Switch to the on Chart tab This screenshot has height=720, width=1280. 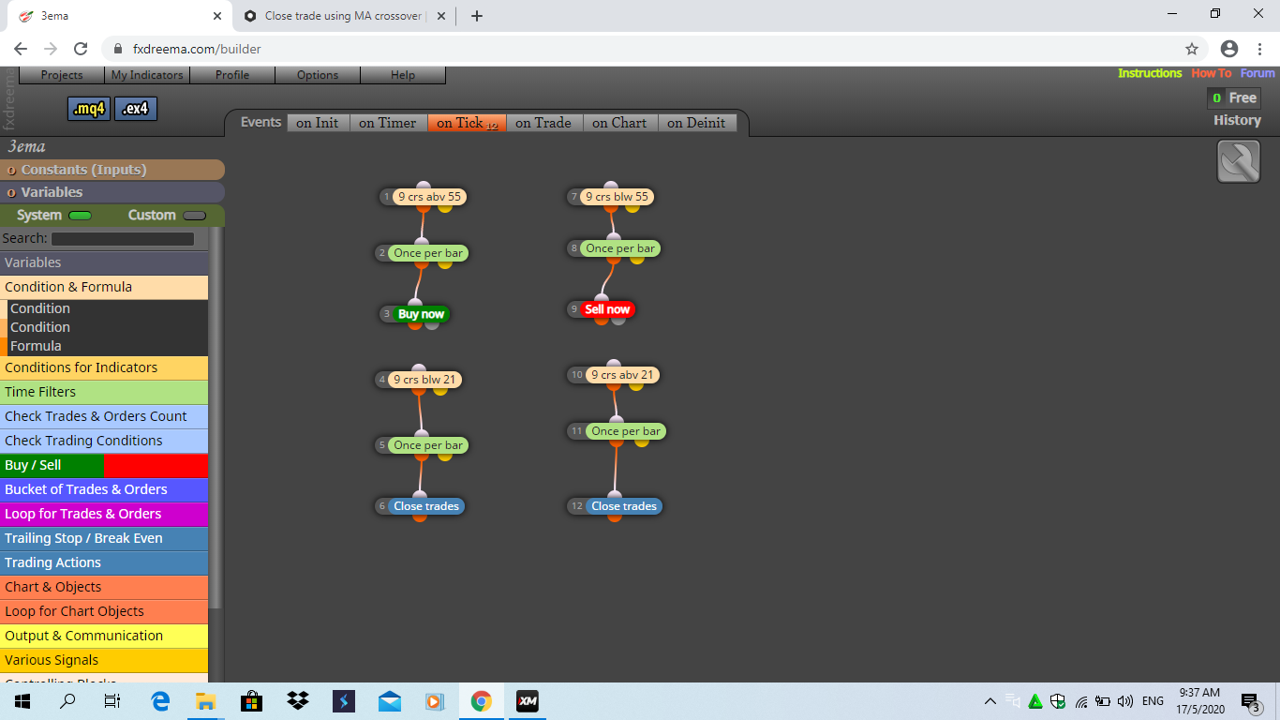click(x=620, y=123)
